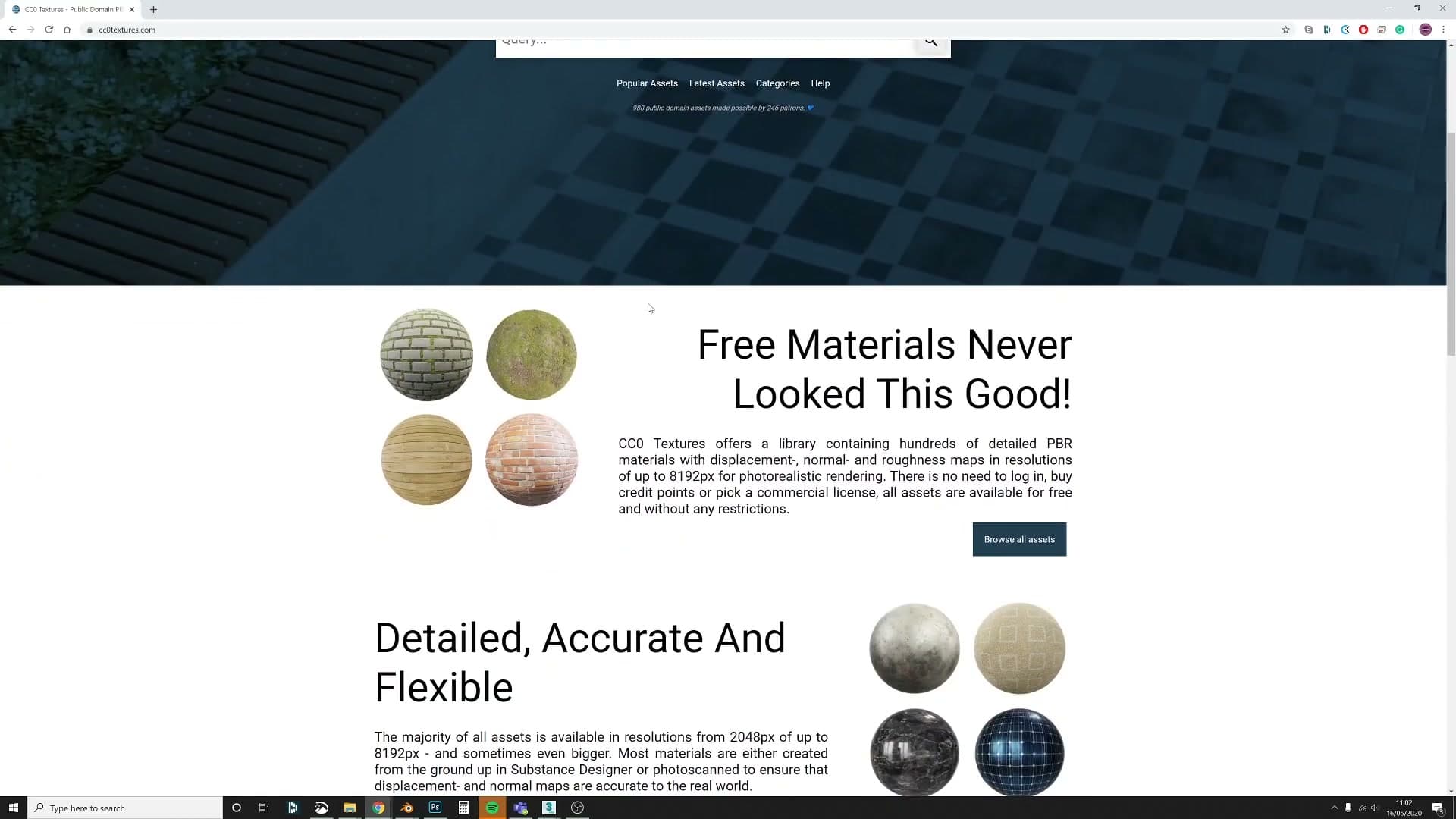
Task: Switch to Blender in the taskbar
Action: (x=406, y=808)
